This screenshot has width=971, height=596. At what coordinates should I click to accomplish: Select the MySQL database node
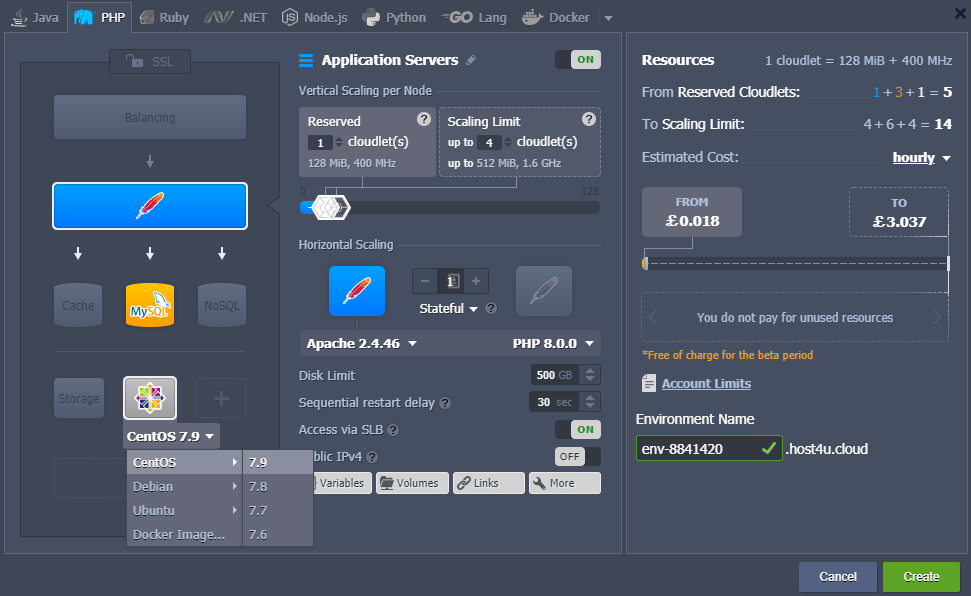click(150, 305)
